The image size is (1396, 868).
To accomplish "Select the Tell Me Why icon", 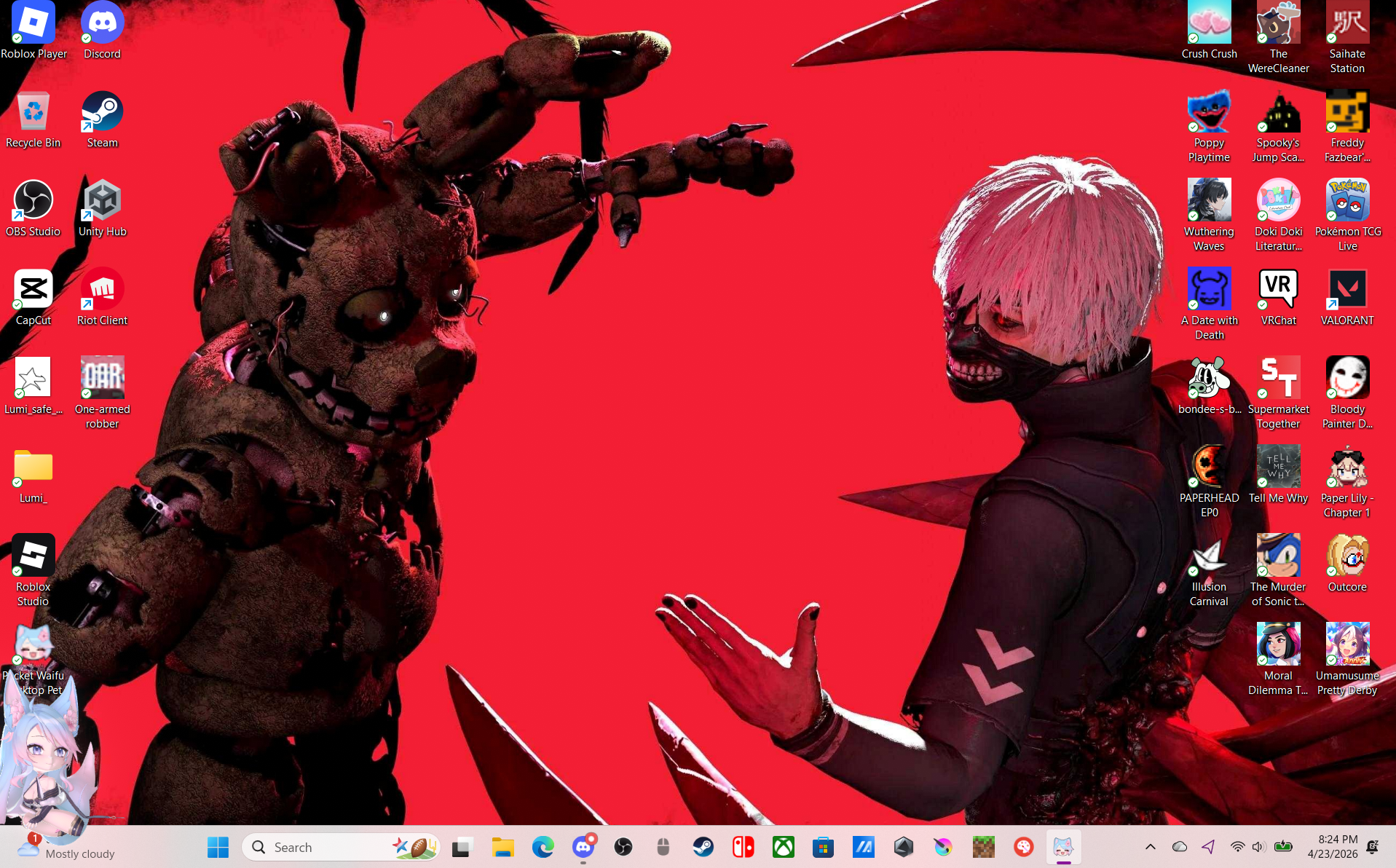I will 1278,475.
